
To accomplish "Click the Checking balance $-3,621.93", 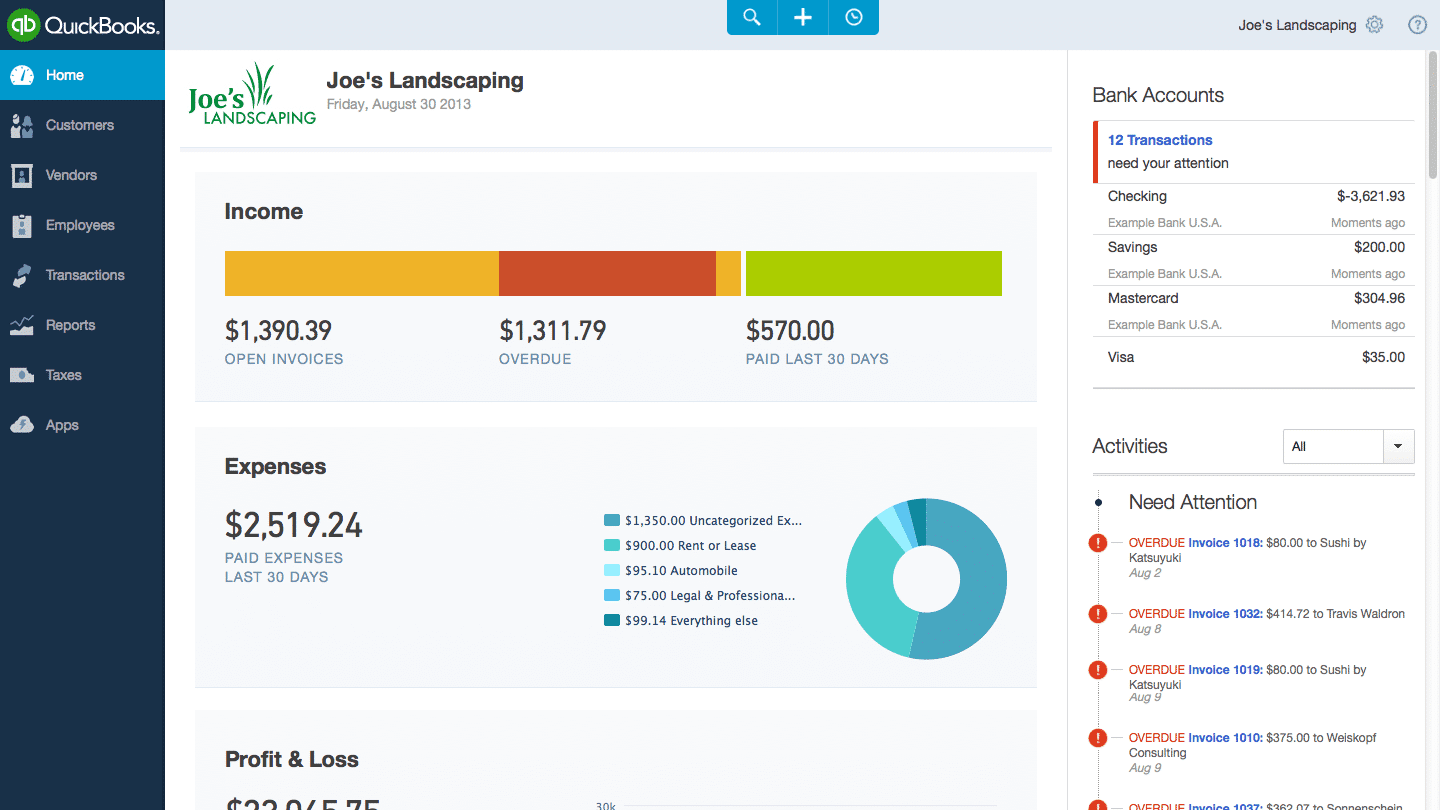I will coord(1371,197).
